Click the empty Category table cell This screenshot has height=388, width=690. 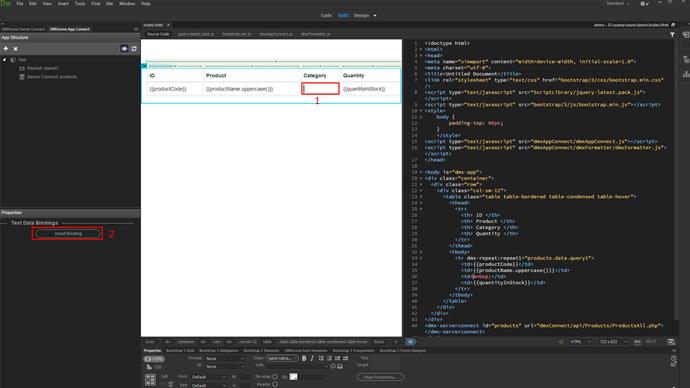pyautogui.click(x=320, y=89)
